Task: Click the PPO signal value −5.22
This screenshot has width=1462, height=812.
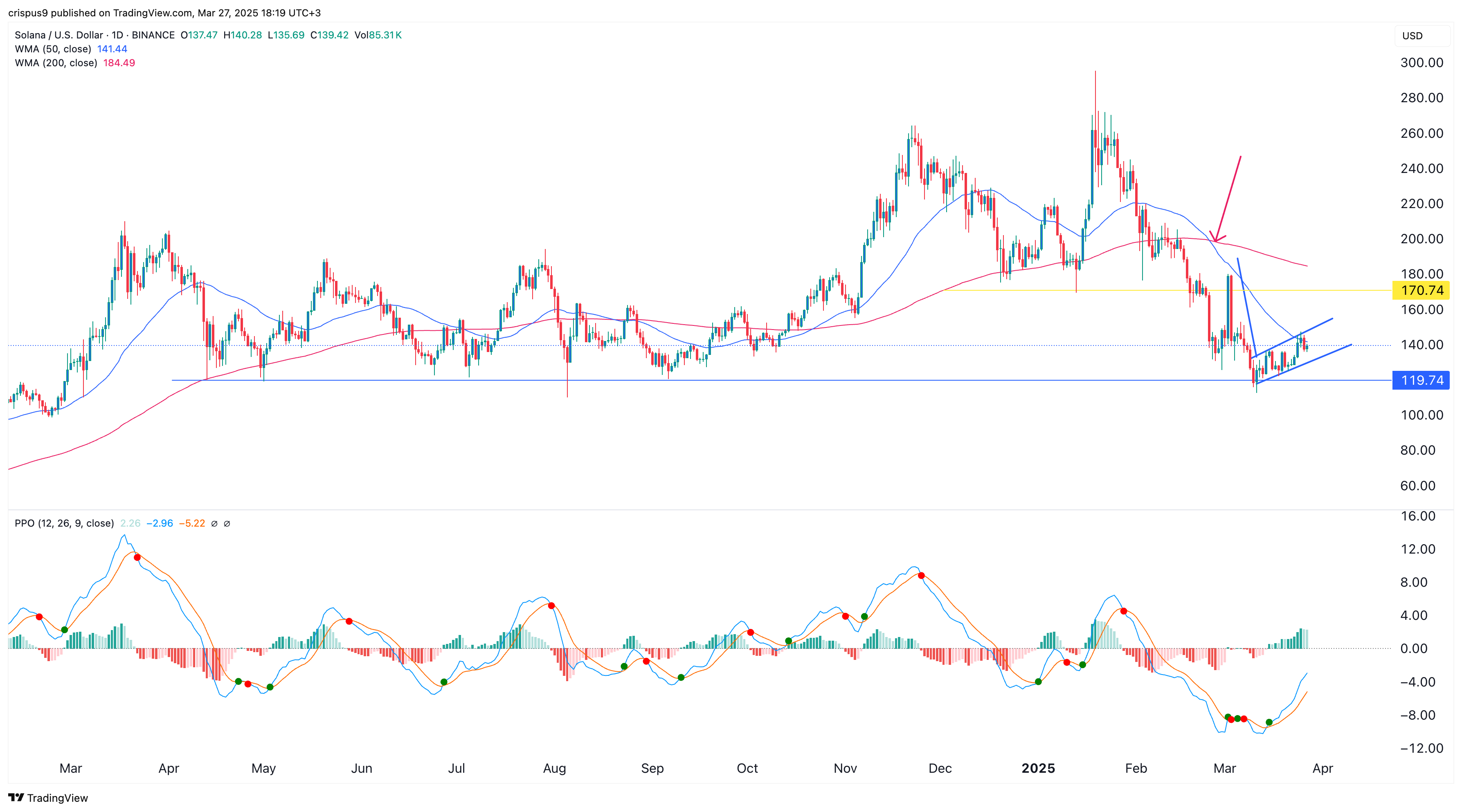Action: tap(192, 523)
